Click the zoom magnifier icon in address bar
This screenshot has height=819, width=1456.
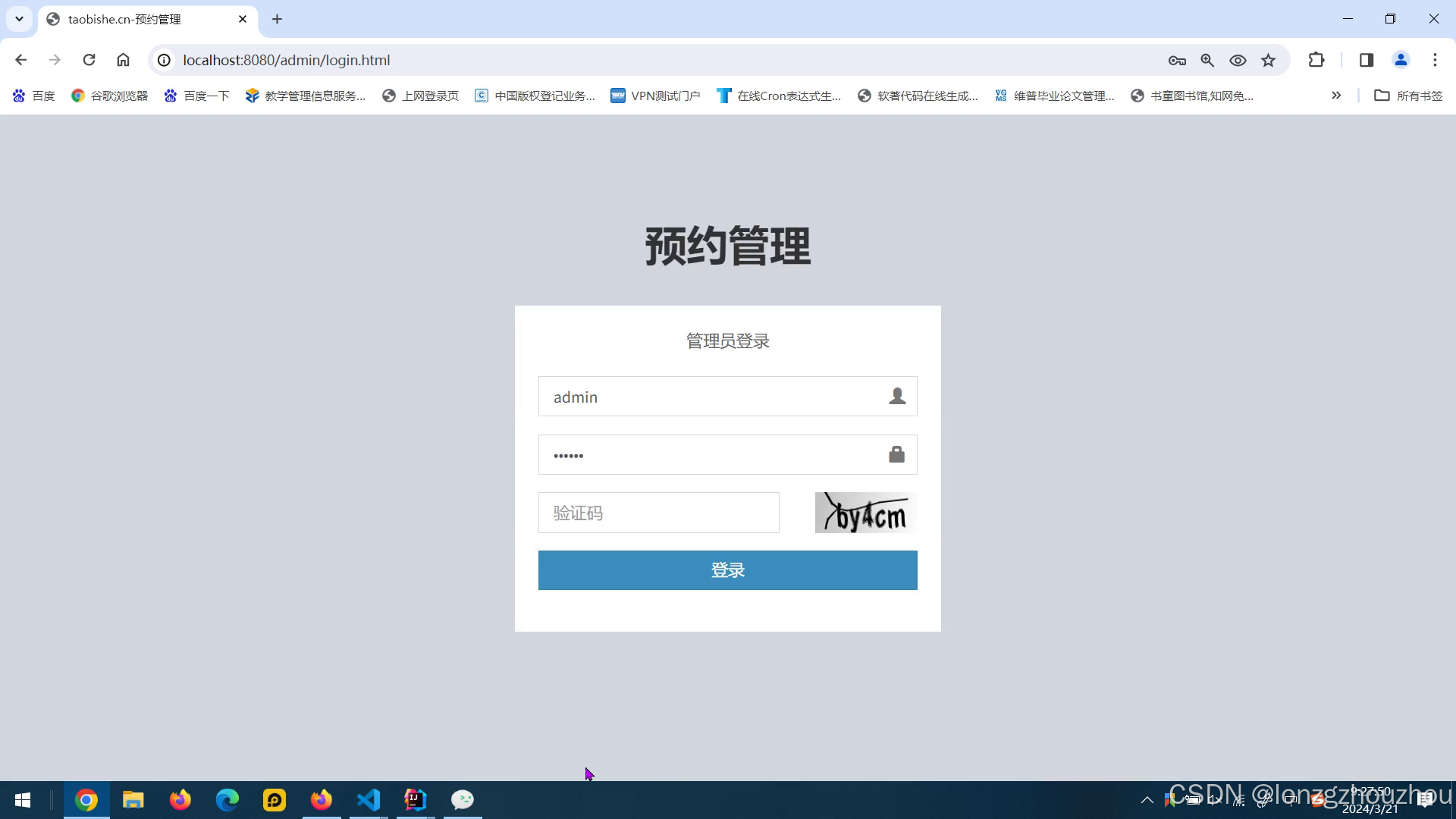coord(1207,60)
